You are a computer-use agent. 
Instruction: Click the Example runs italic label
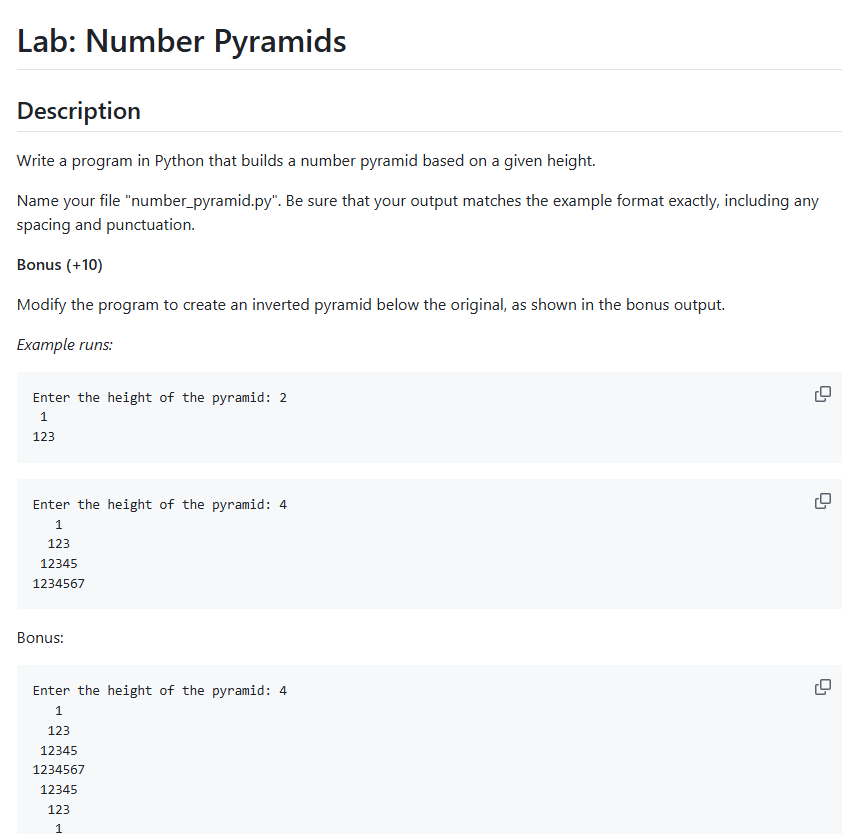pos(64,344)
